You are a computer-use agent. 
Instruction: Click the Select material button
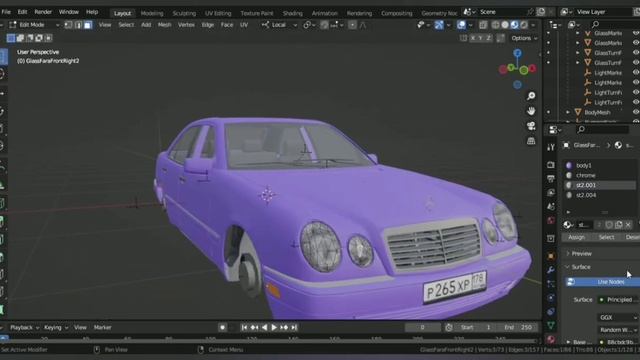pos(607,237)
